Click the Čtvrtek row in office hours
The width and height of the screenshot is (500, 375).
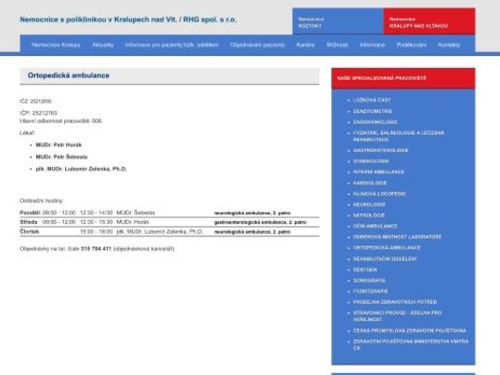click(169, 231)
